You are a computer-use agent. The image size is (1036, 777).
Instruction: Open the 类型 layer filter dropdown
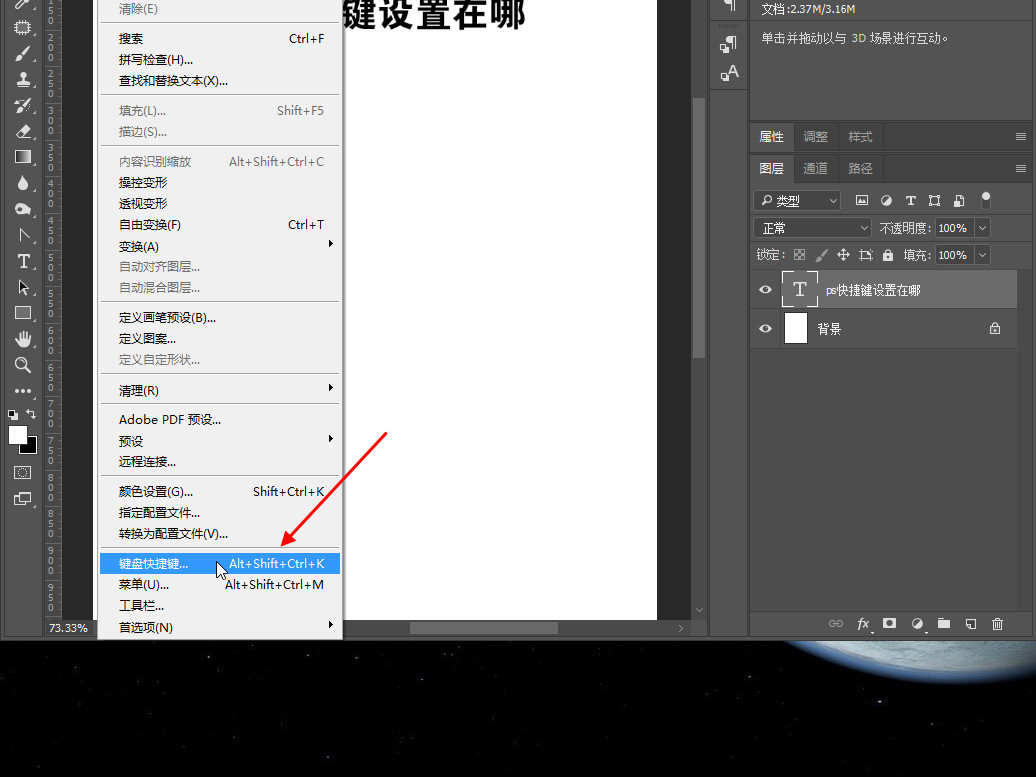(x=797, y=200)
